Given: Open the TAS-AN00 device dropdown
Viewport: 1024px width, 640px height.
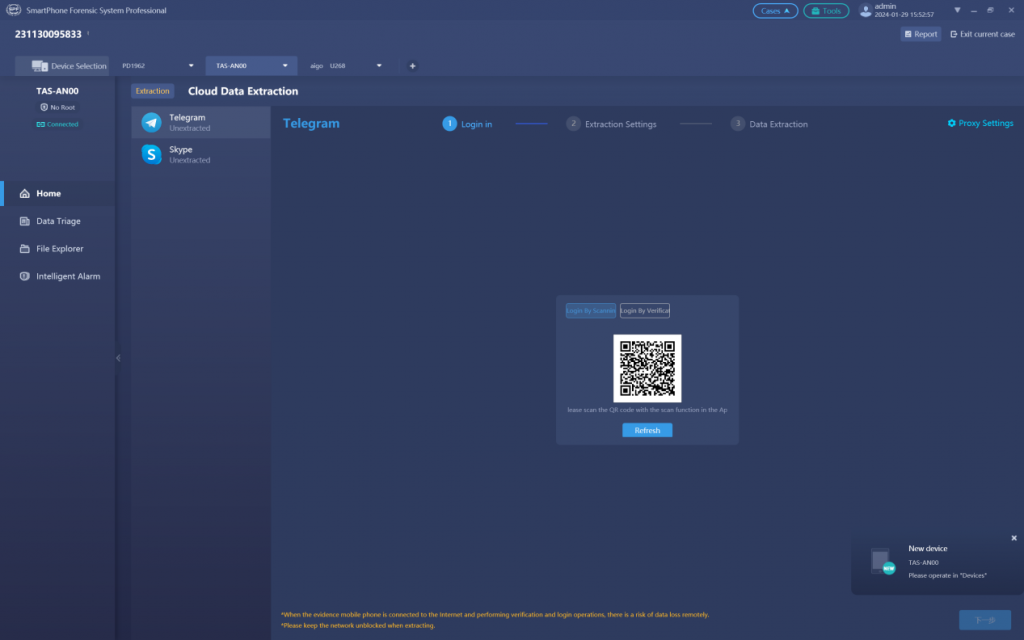Looking at the screenshot, I should click(250, 65).
